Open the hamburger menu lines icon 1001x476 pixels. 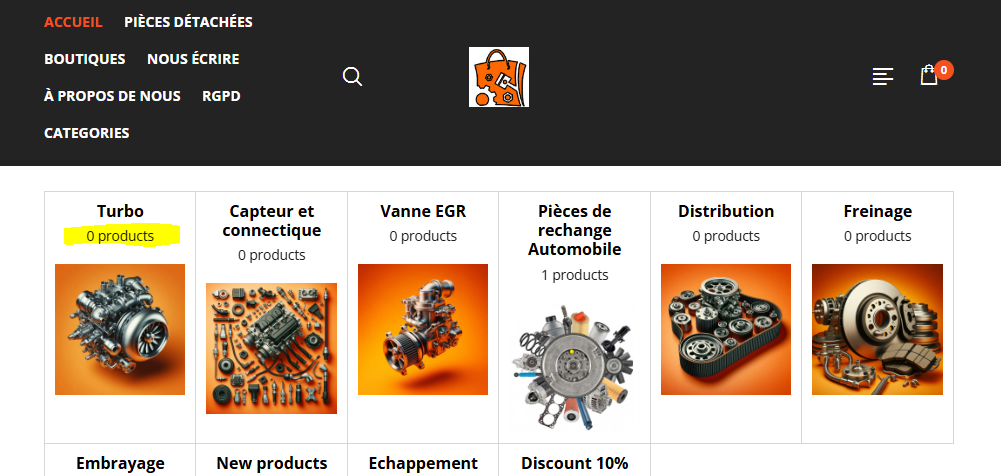(883, 77)
